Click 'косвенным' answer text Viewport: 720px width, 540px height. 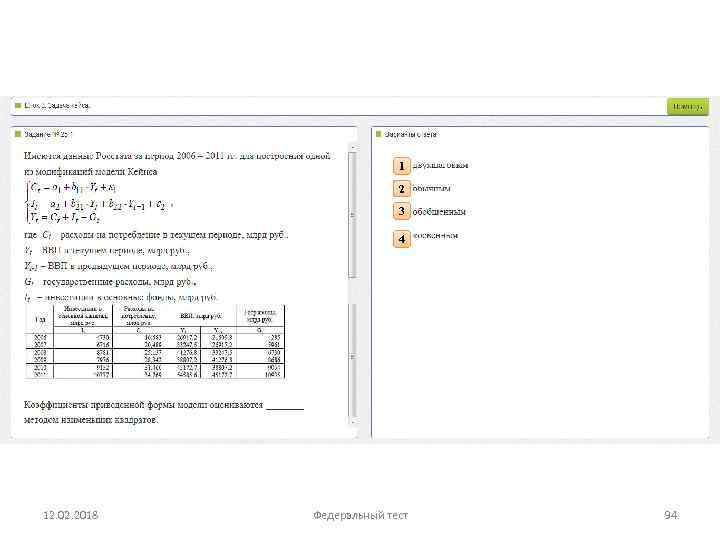tap(435, 235)
